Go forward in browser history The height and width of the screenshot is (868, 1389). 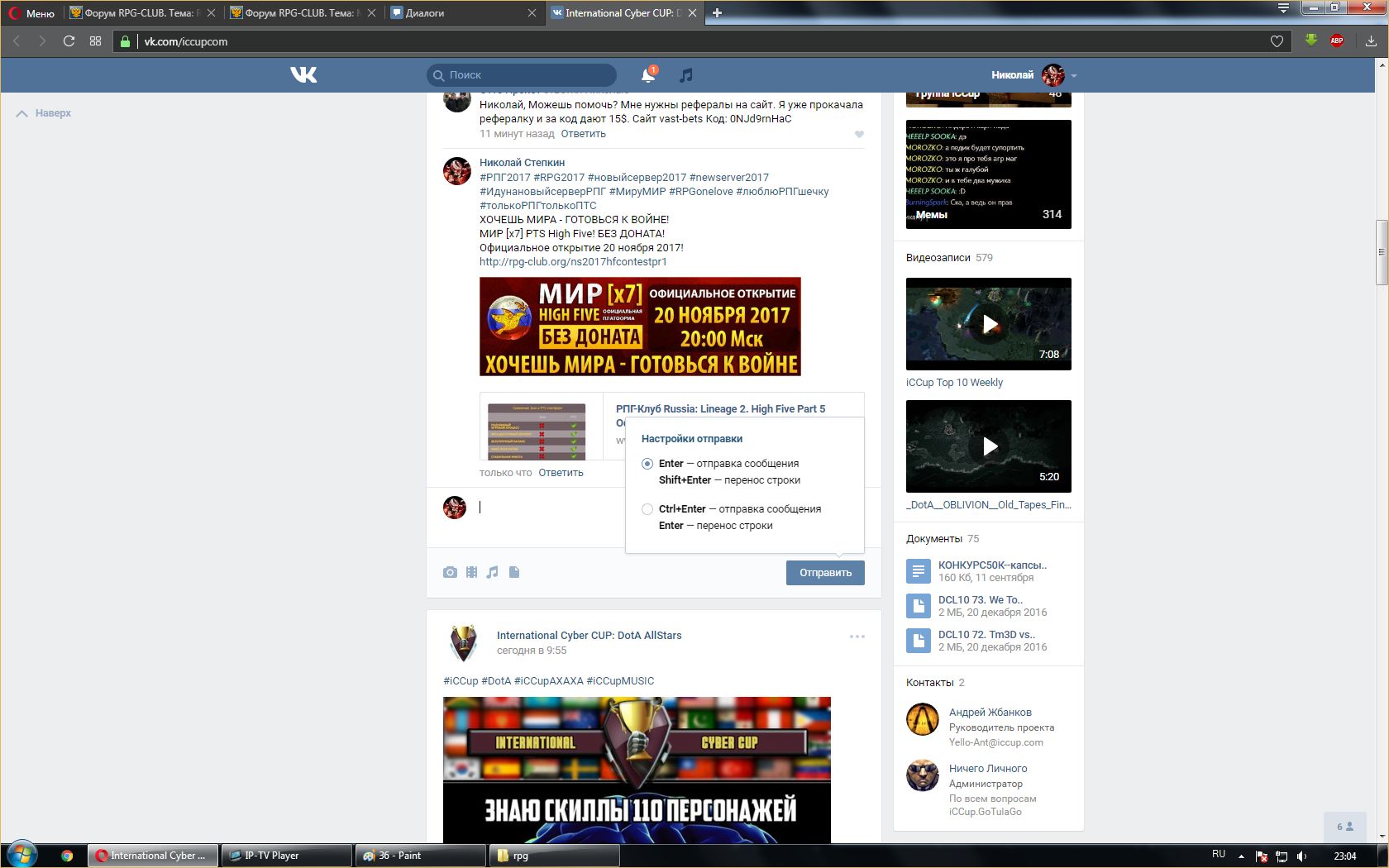[42, 41]
